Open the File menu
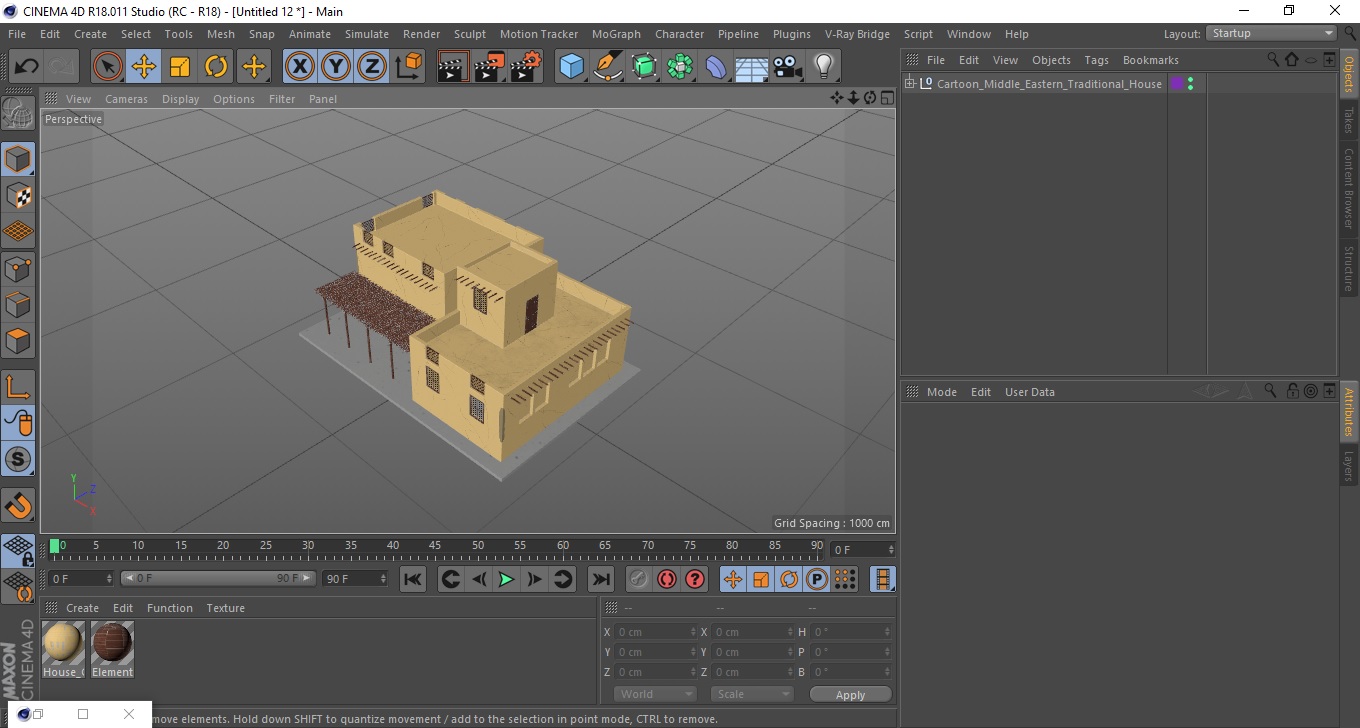Screen dimensions: 1360x728 coord(17,34)
